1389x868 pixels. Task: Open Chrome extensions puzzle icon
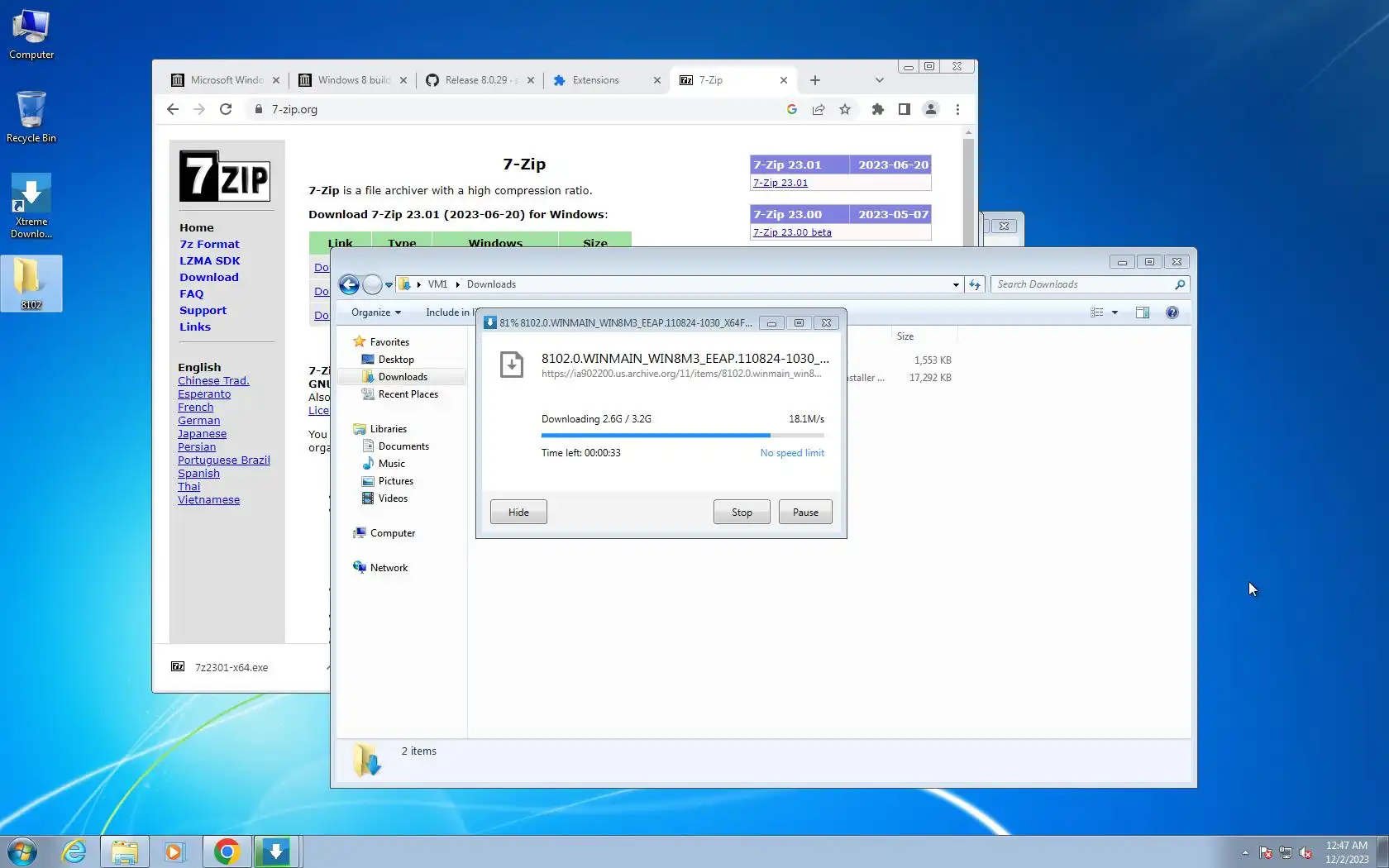coord(878,109)
